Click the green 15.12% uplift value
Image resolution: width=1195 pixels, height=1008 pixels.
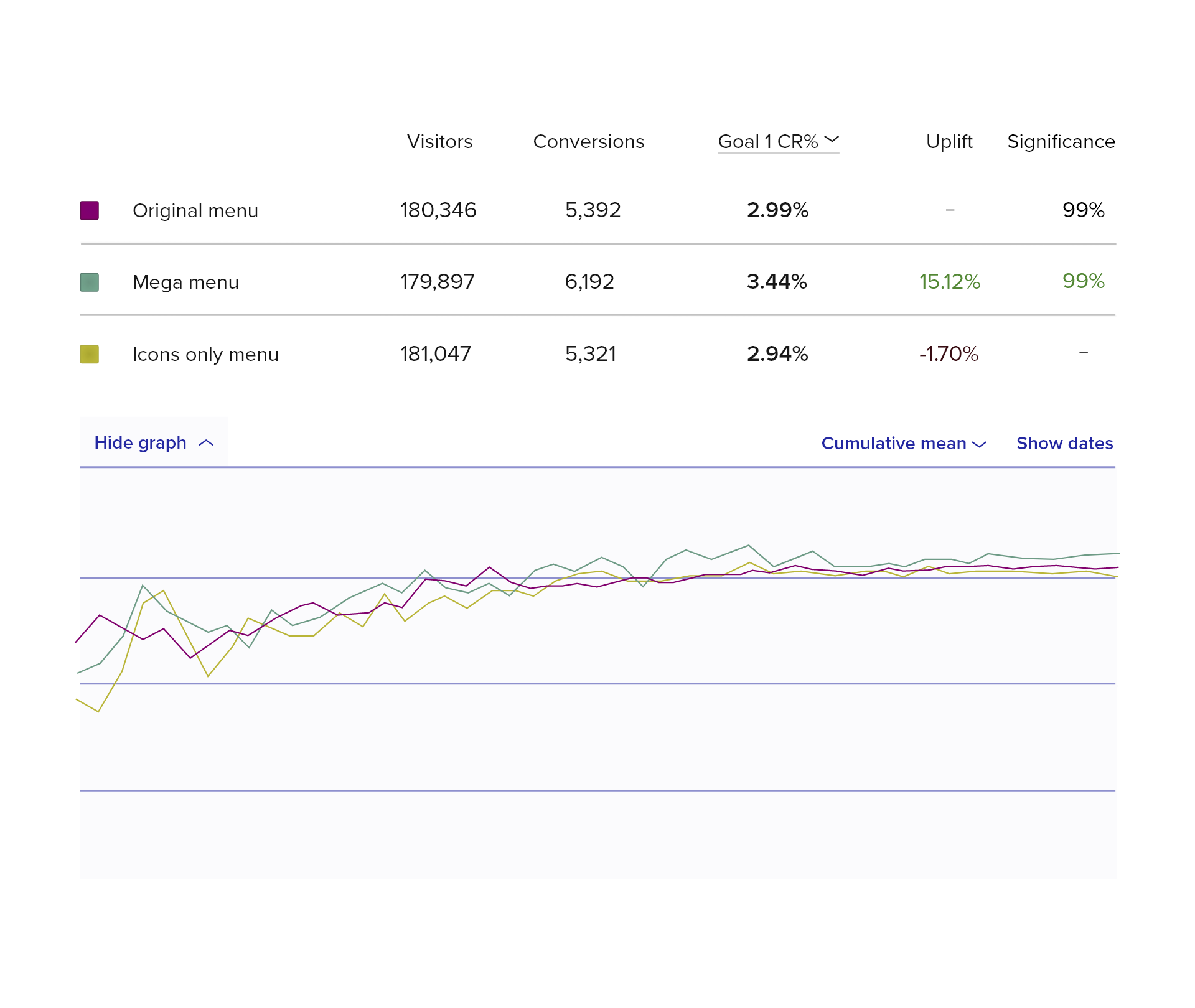950,282
